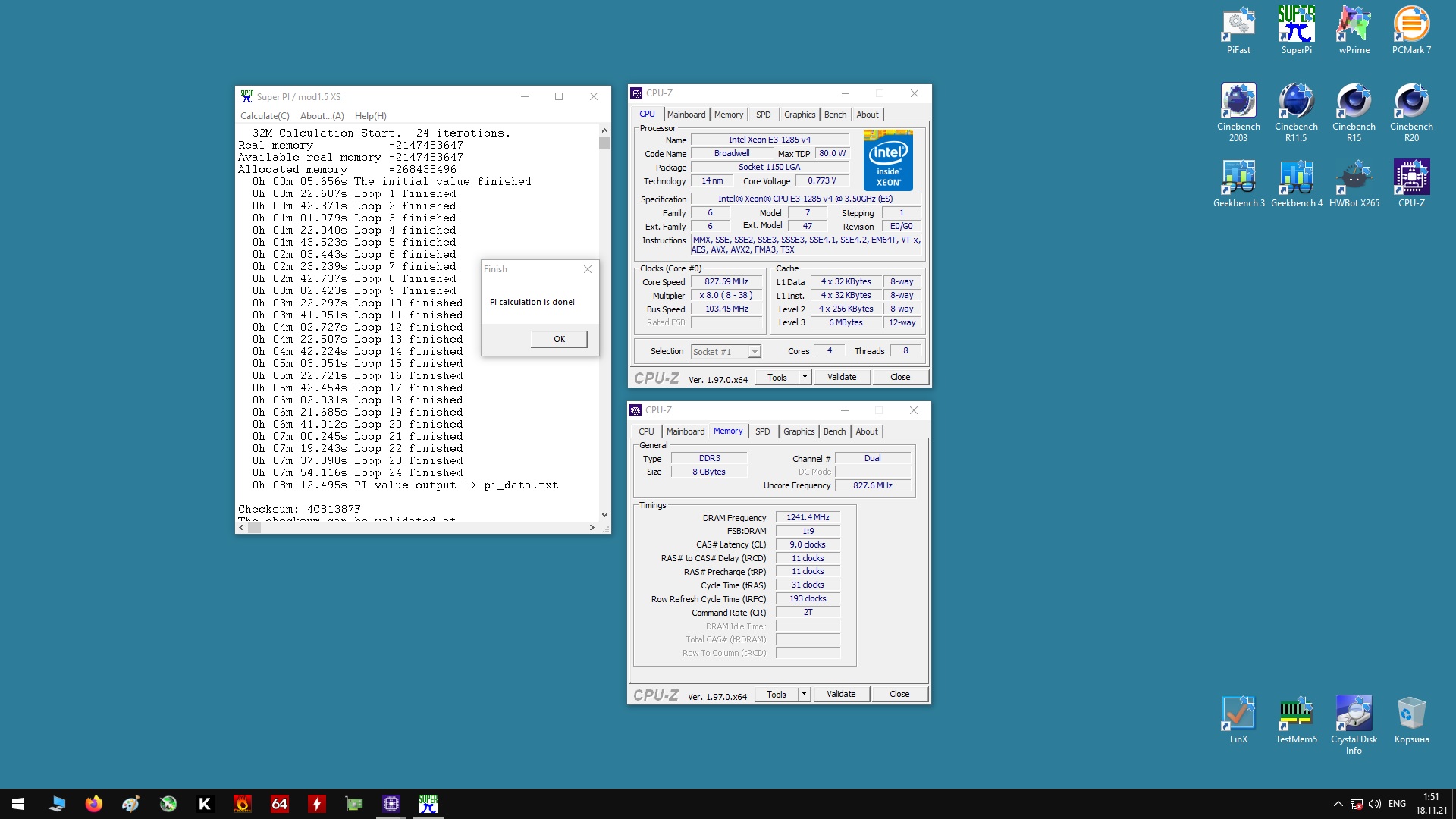Select the Корзина recycle bin icon
The image size is (1456, 819).
point(1411,720)
